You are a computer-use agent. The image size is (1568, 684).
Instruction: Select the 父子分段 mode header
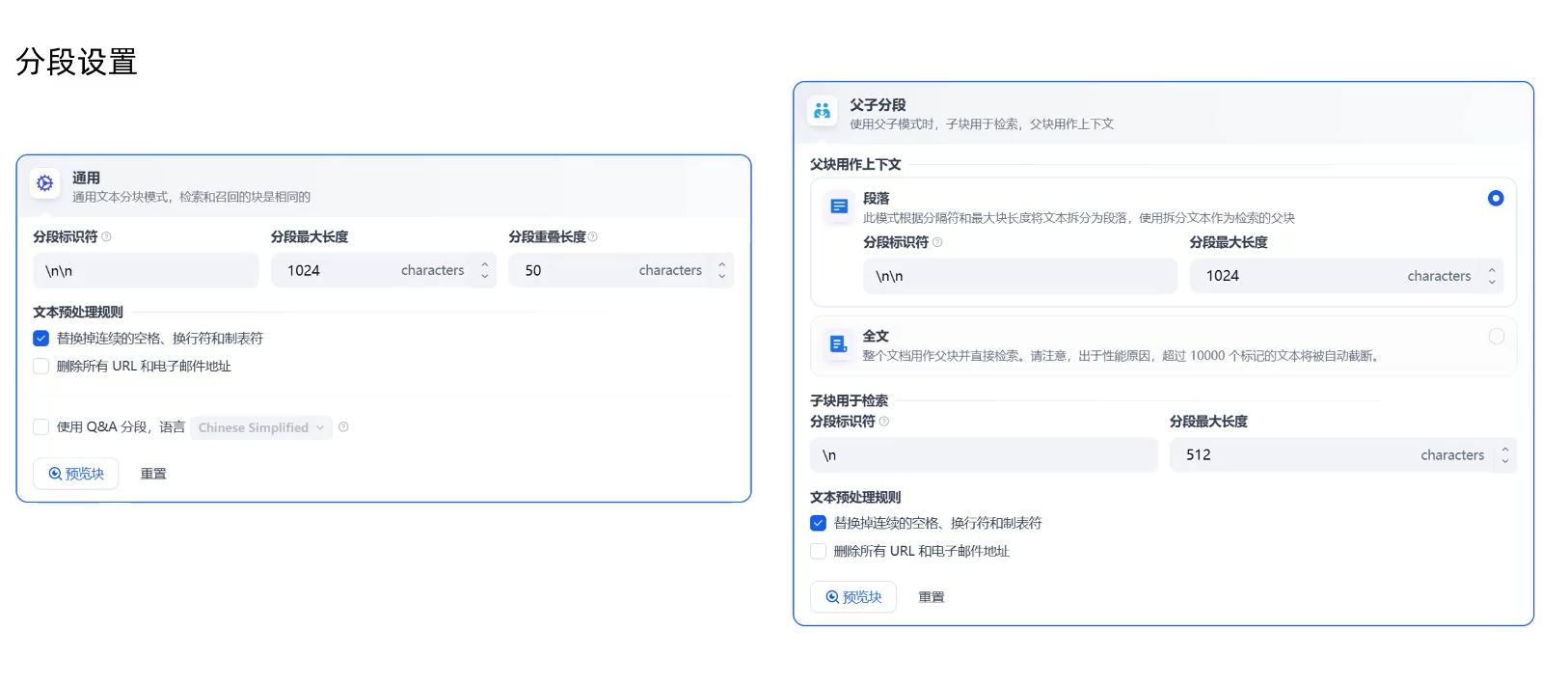(x=1164, y=114)
